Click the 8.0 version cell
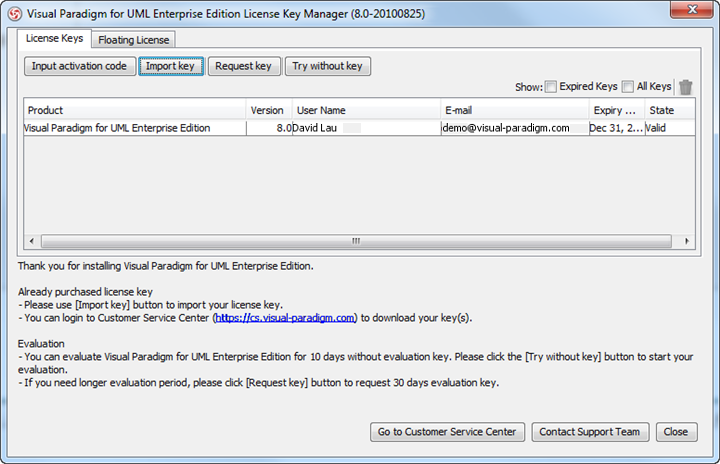 click(269, 128)
